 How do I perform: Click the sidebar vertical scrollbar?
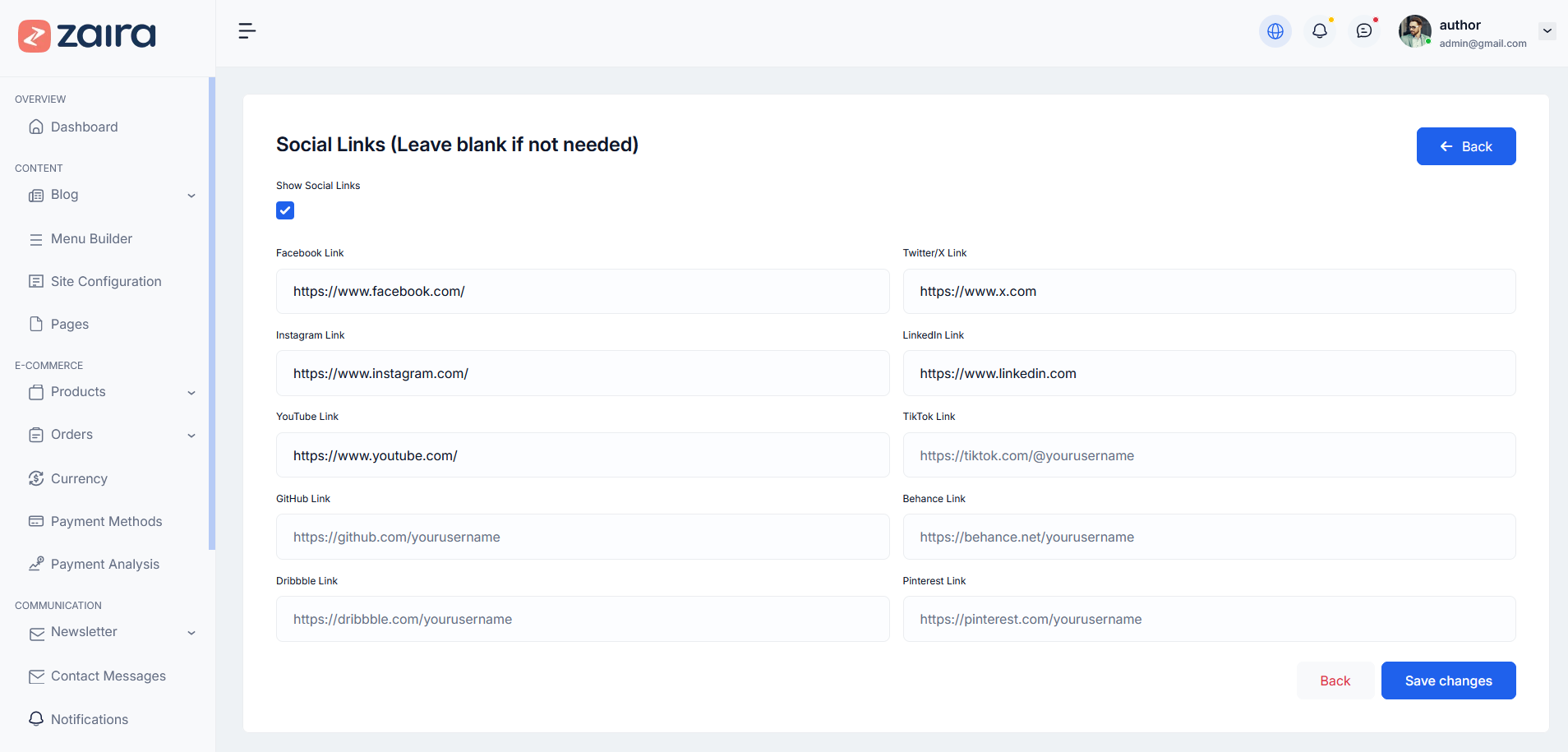(x=212, y=312)
